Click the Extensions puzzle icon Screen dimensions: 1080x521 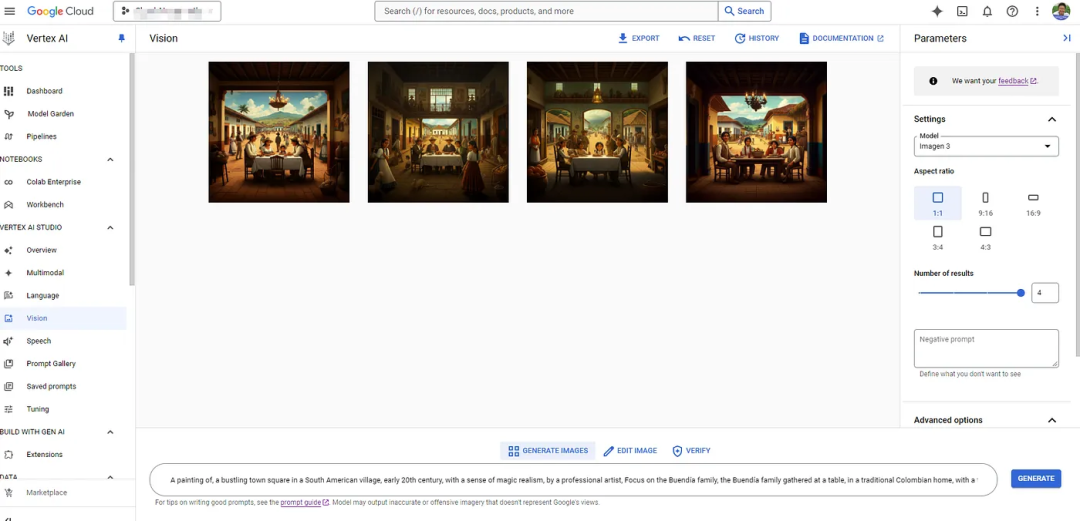(8, 455)
